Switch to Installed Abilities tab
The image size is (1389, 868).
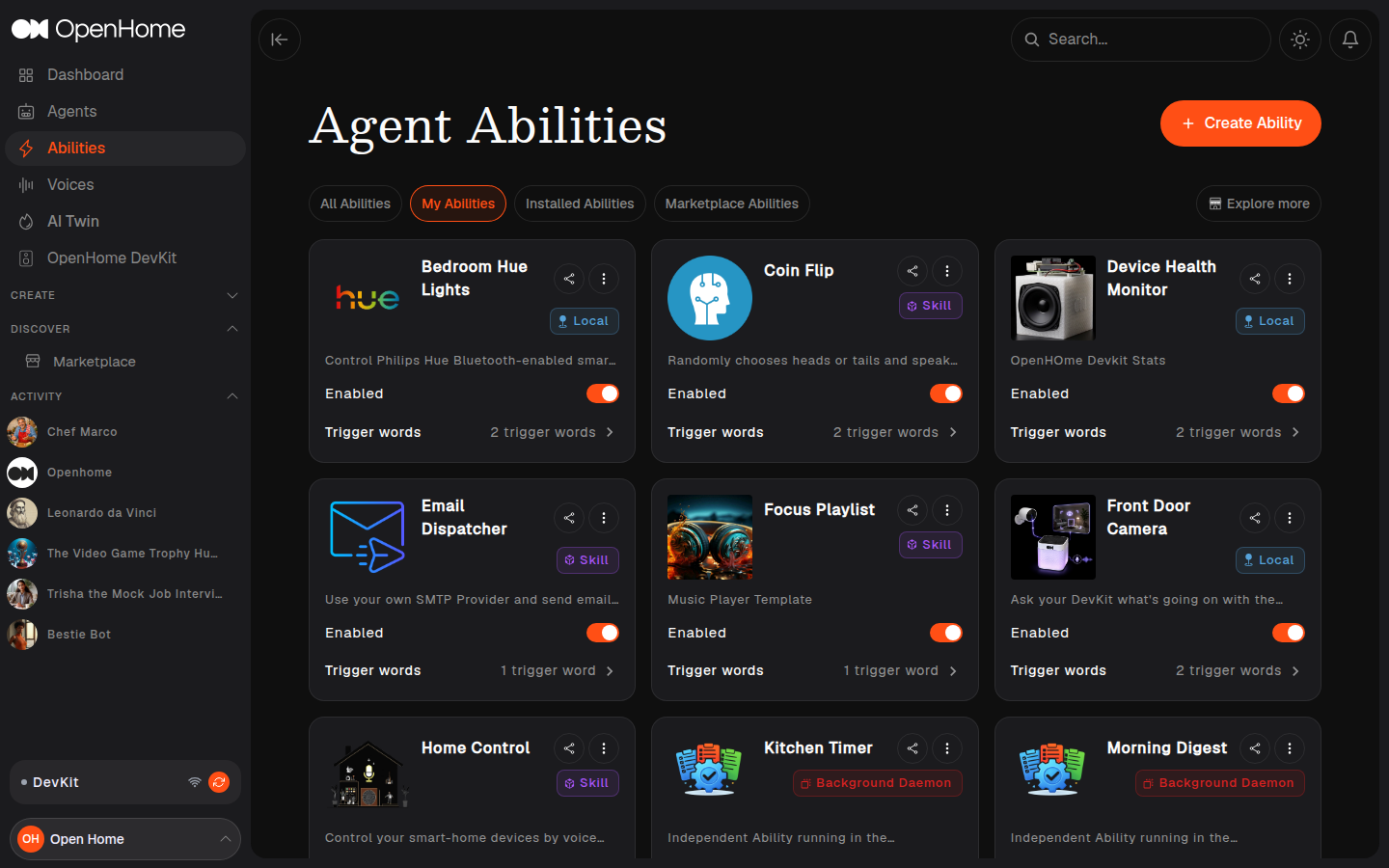[x=580, y=203]
